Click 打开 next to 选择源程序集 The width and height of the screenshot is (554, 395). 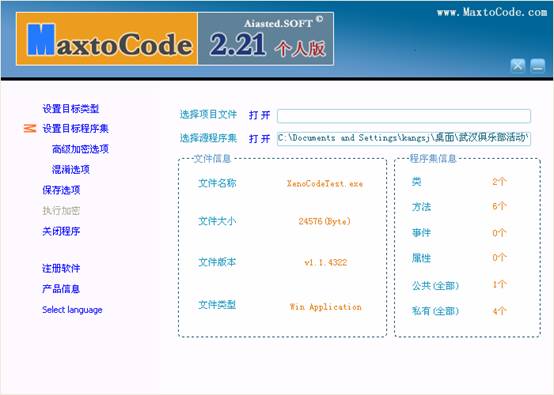[259, 138]
